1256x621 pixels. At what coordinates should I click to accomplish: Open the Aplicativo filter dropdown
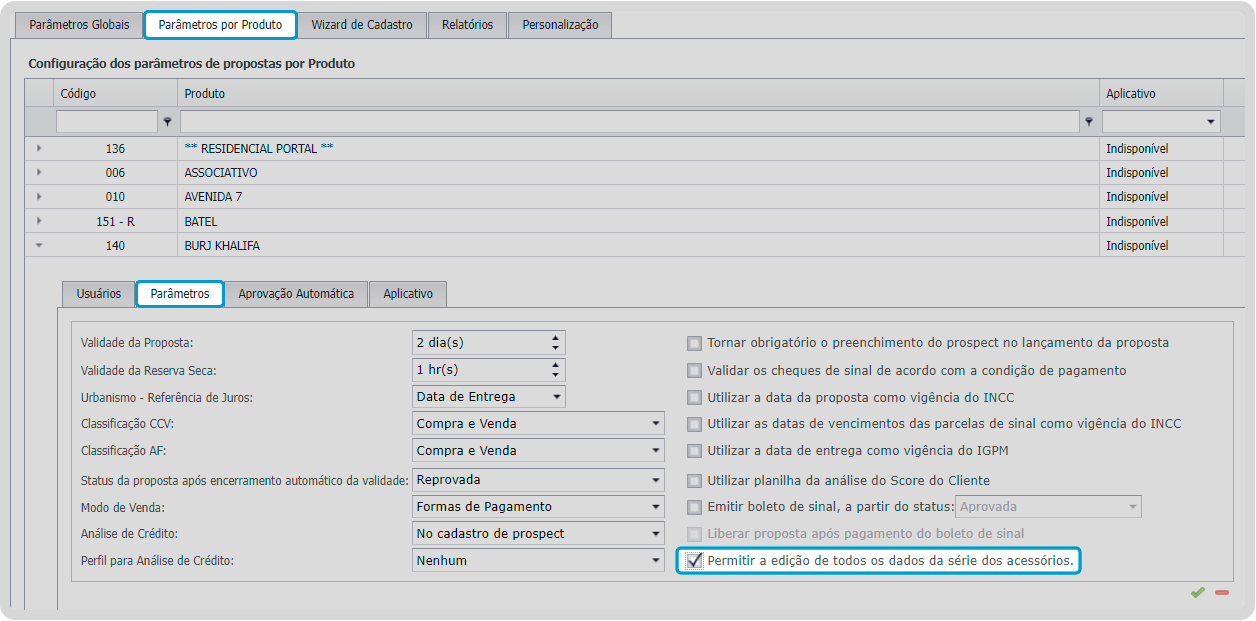pos(1212,122)
